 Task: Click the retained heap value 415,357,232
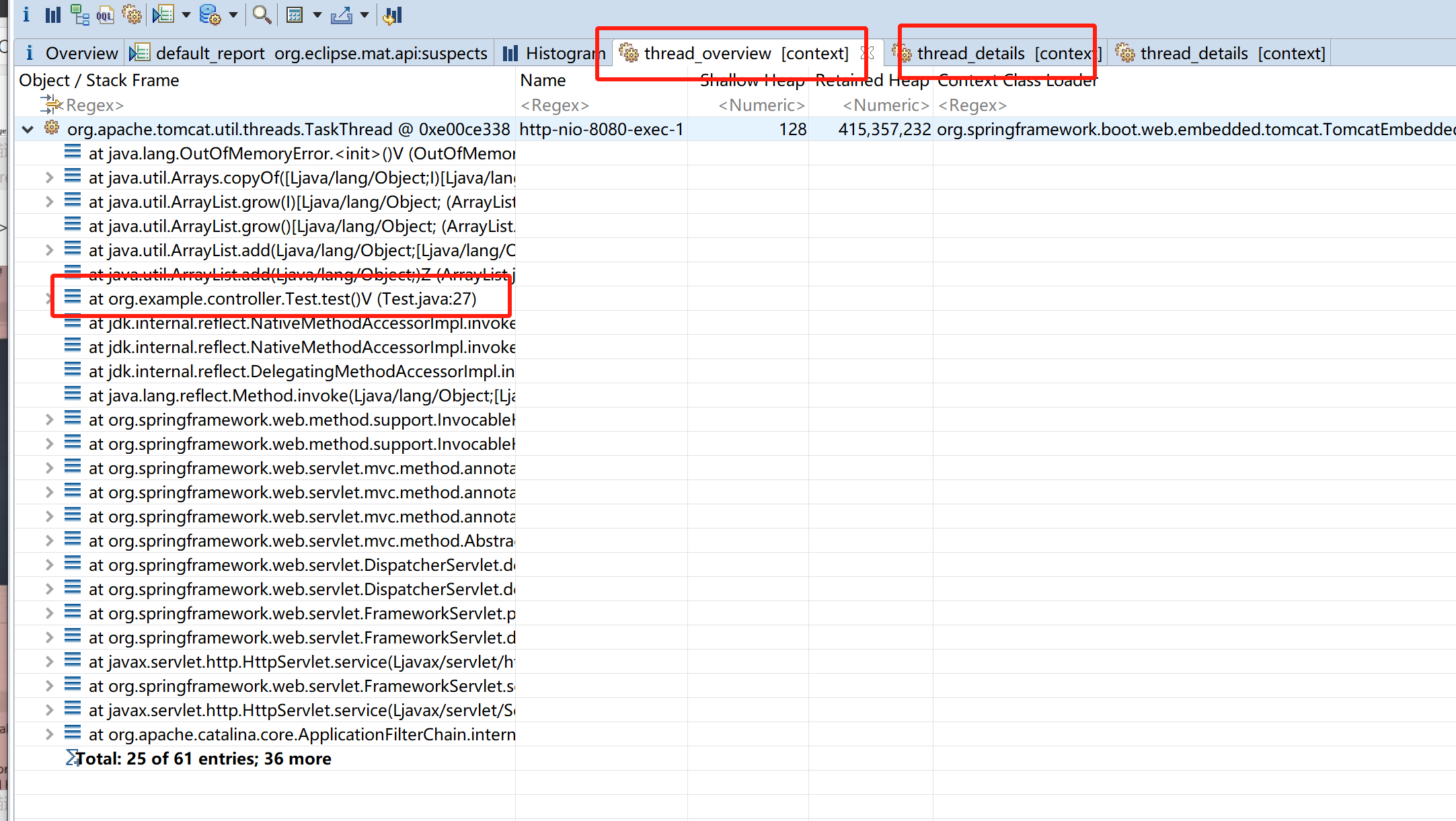point(884,129)
